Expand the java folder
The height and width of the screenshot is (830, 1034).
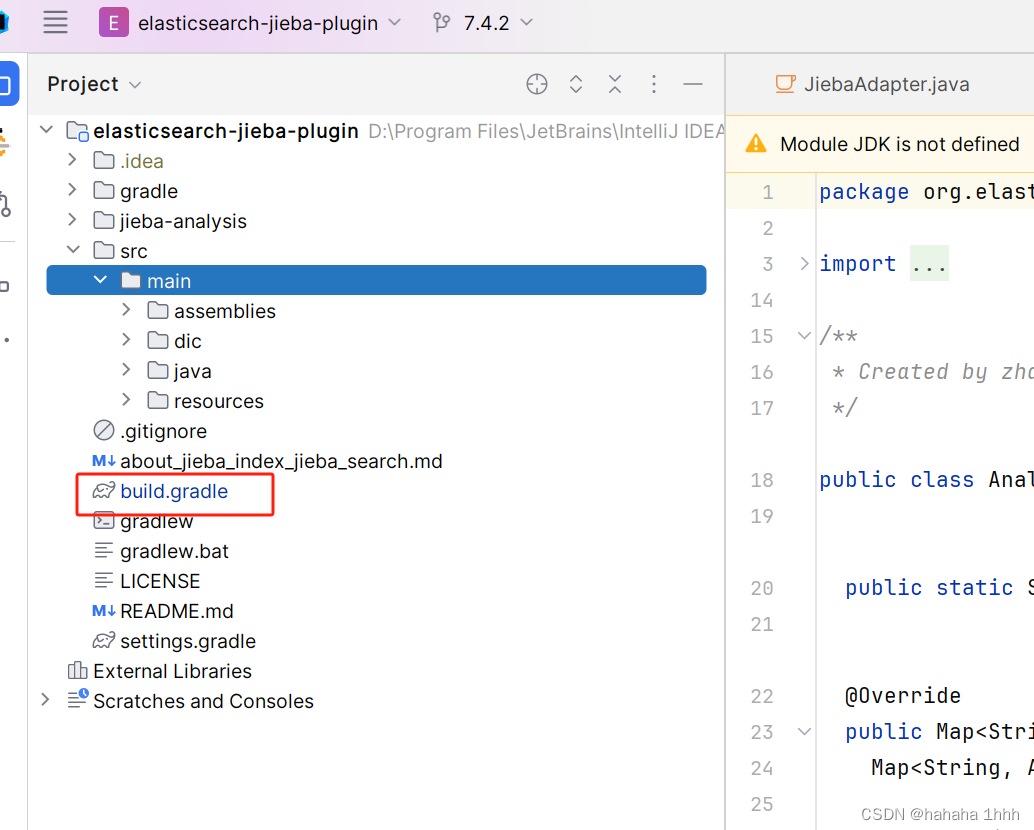[127, 370]
